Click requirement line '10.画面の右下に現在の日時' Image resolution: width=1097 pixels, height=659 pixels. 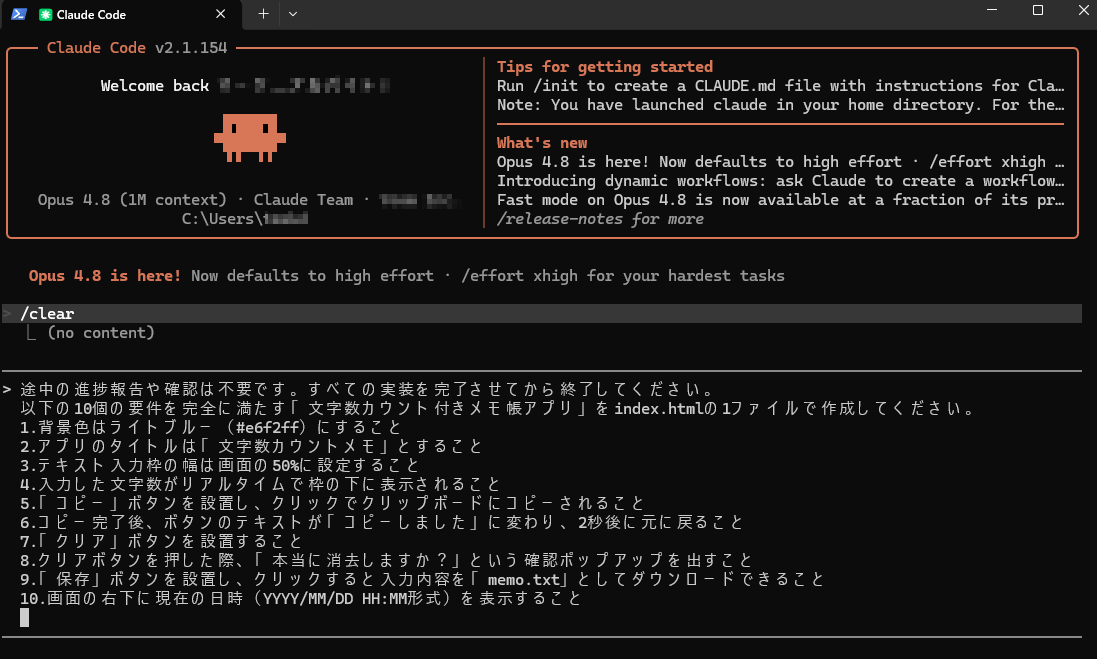pos(301,599)
